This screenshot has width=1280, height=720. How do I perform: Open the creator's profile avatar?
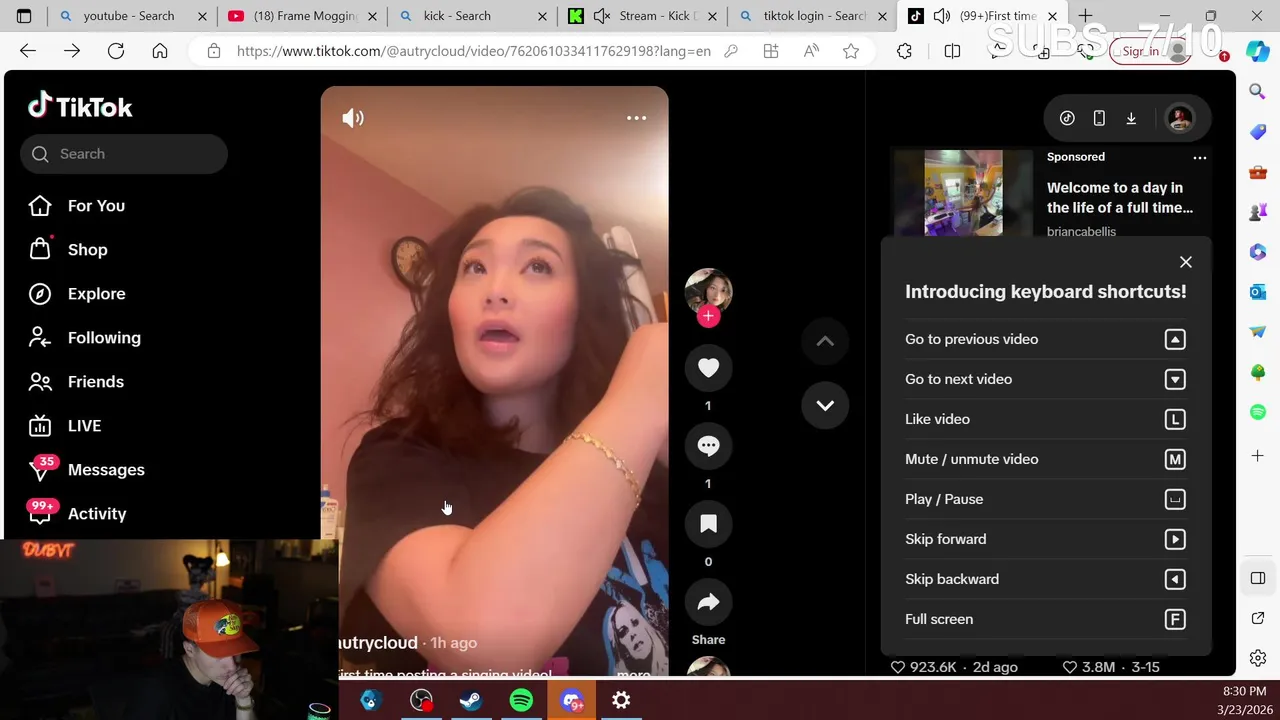point(708,292)
